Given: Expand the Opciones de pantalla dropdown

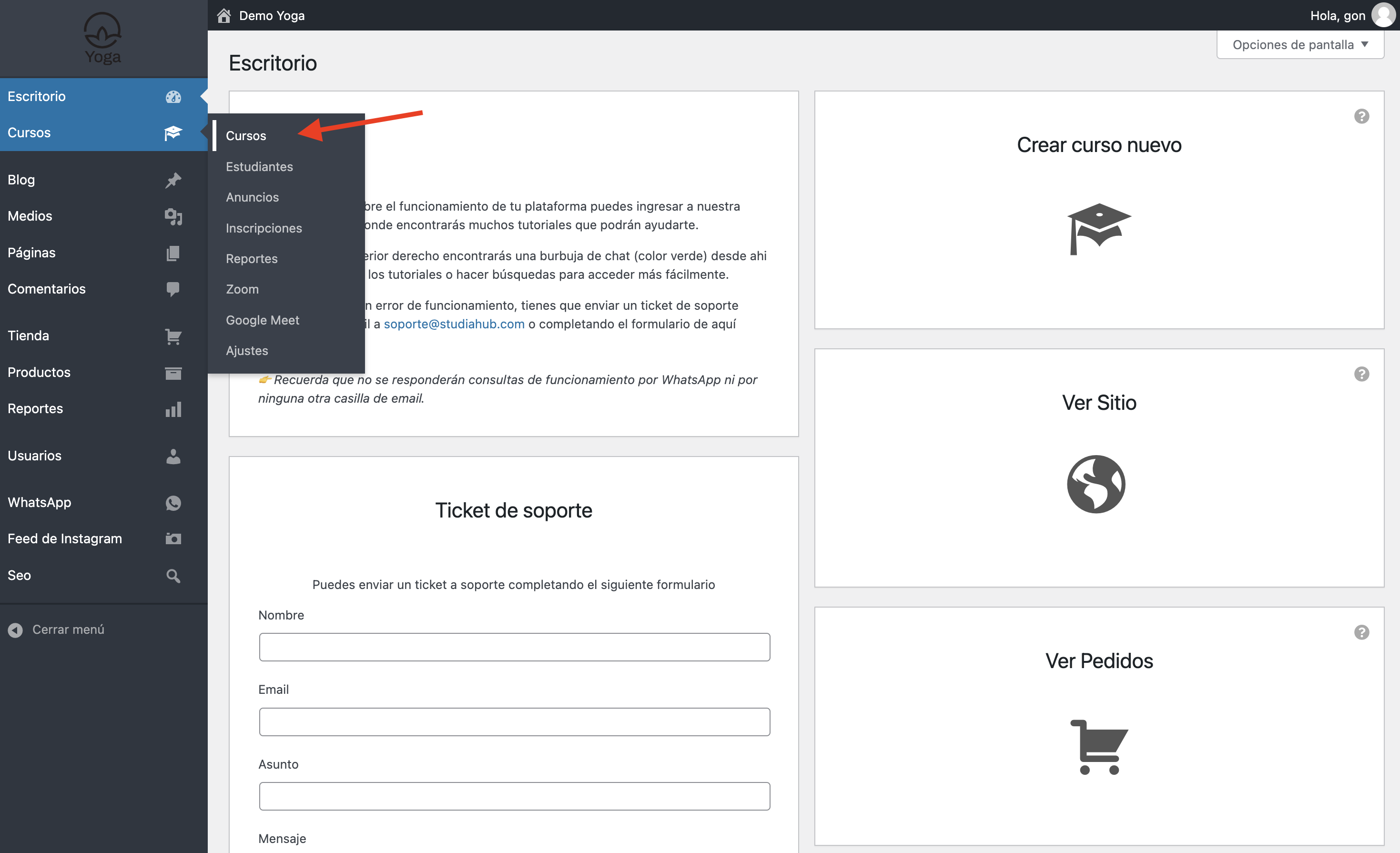Looking at the screenshot, I should pyautogui.click(x=1299, y=44).
